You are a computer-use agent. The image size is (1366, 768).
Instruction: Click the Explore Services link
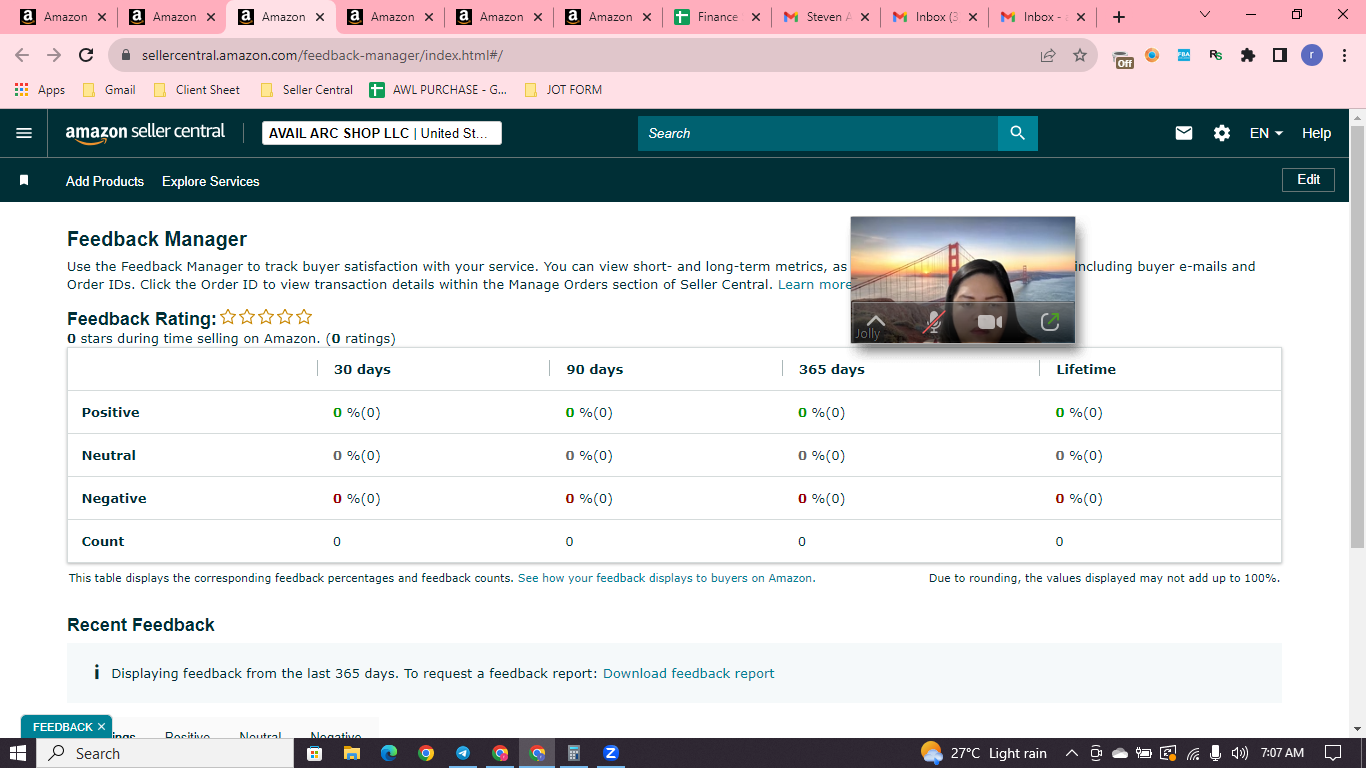(x=211, y=181)
